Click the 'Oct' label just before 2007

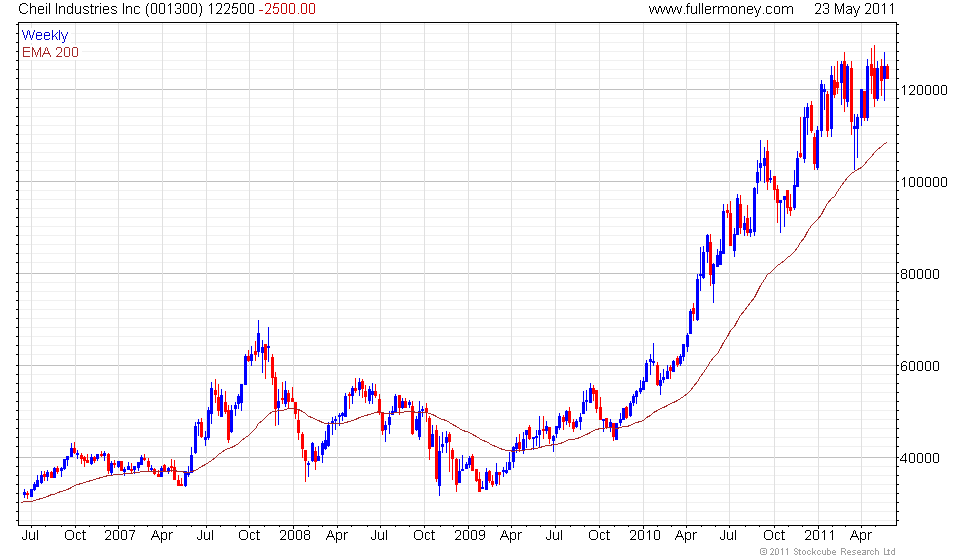(75, 536)
